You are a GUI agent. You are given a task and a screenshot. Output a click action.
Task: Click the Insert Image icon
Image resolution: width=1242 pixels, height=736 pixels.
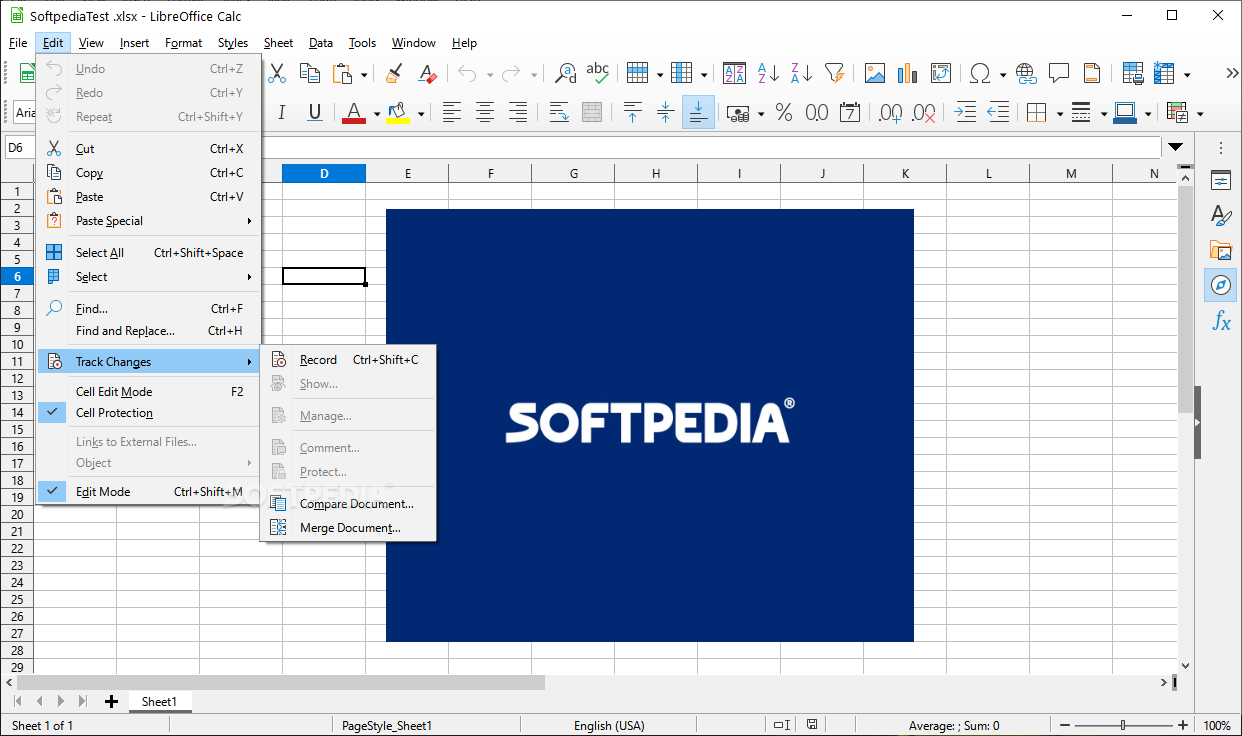[875, 73]
